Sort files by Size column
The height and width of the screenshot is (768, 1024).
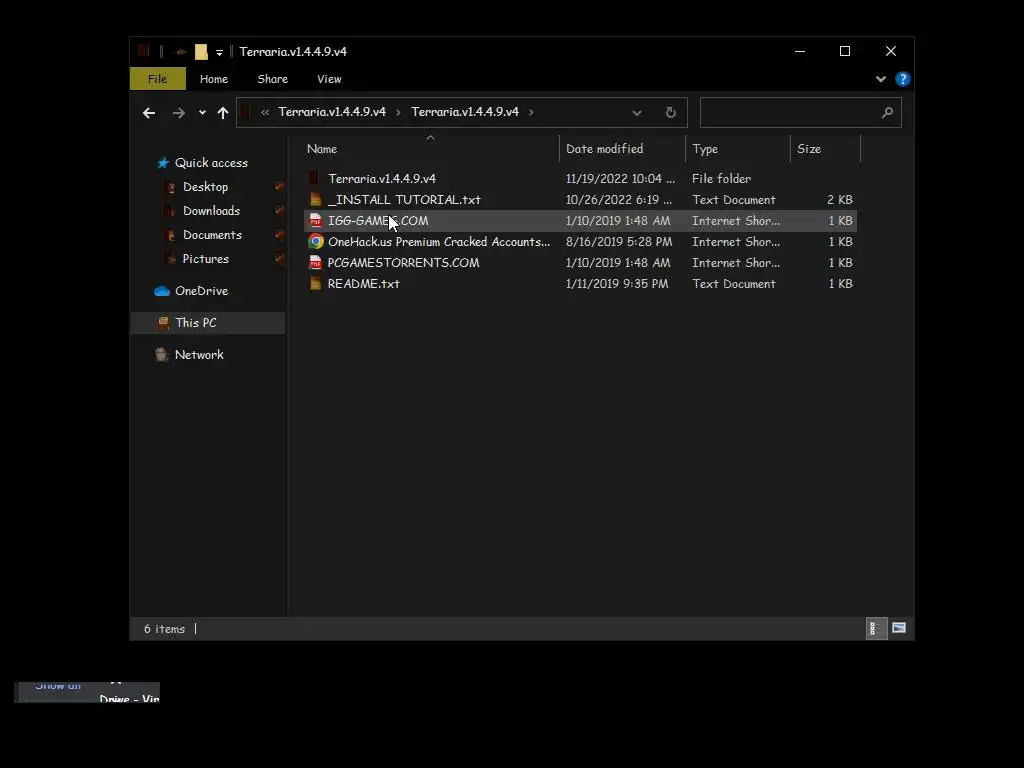[x=825, y=149]
